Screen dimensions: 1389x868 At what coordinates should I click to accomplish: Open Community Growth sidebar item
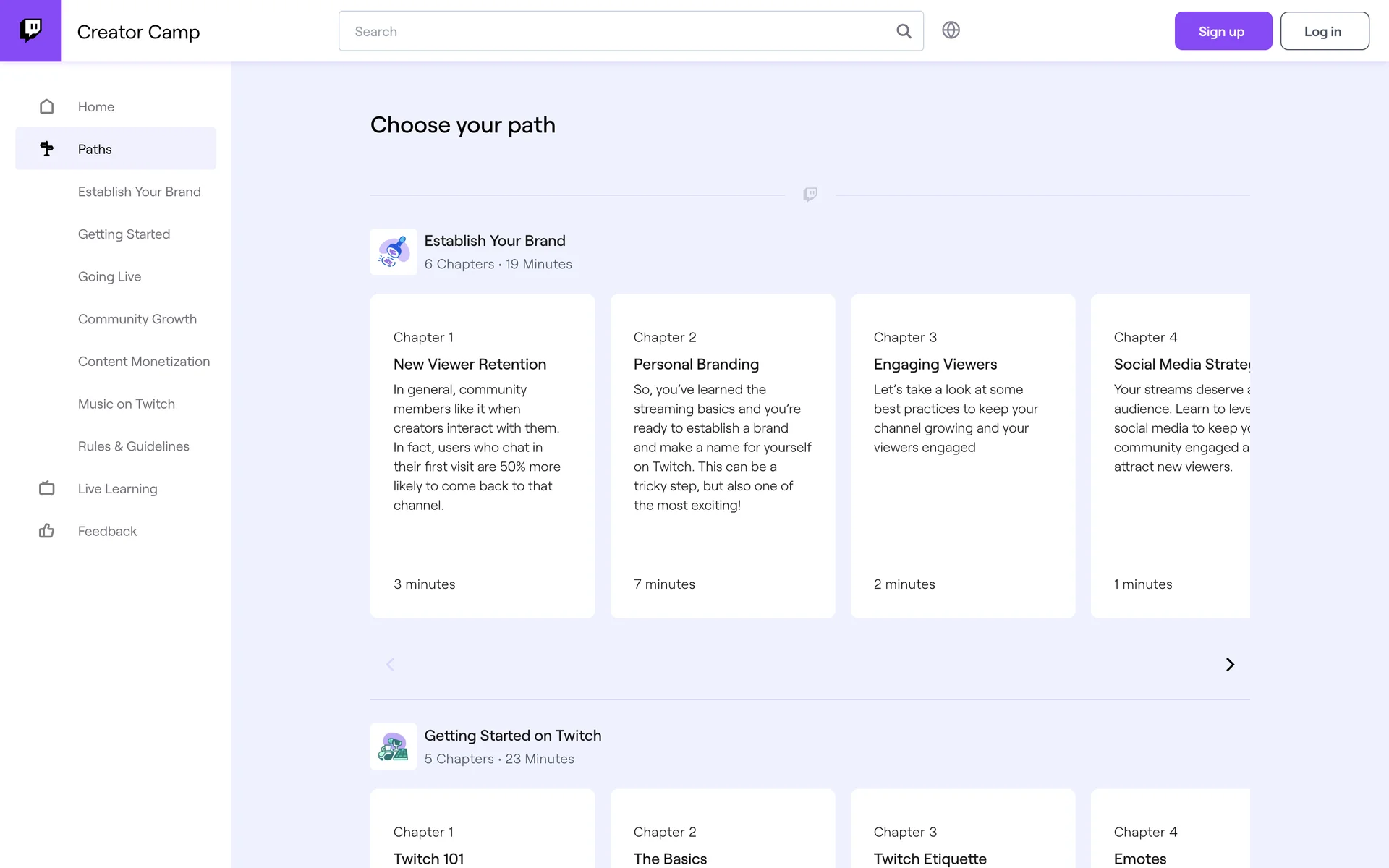137,319
